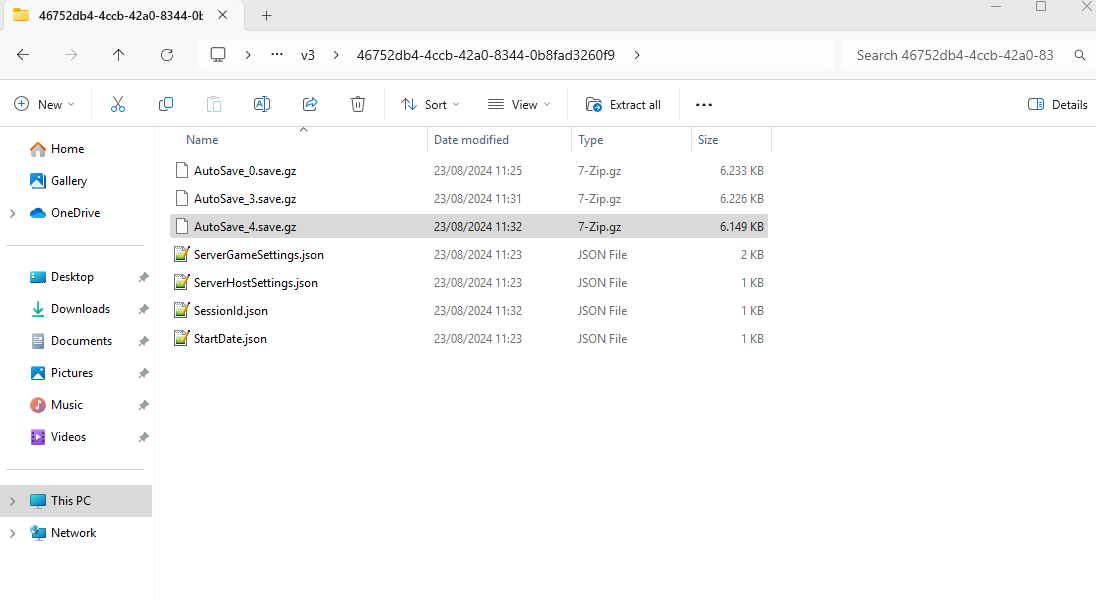The image size is (1096, 599).
Task: Sort by Date modified column header
Action: point(471,140)
